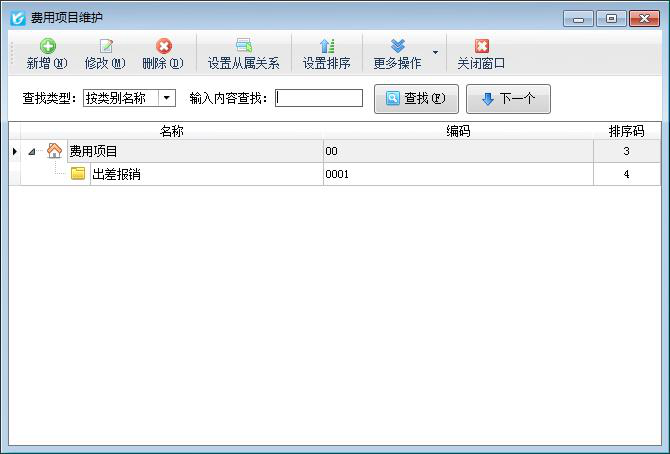Click the 设置排序 sort icon

point(326,46)
